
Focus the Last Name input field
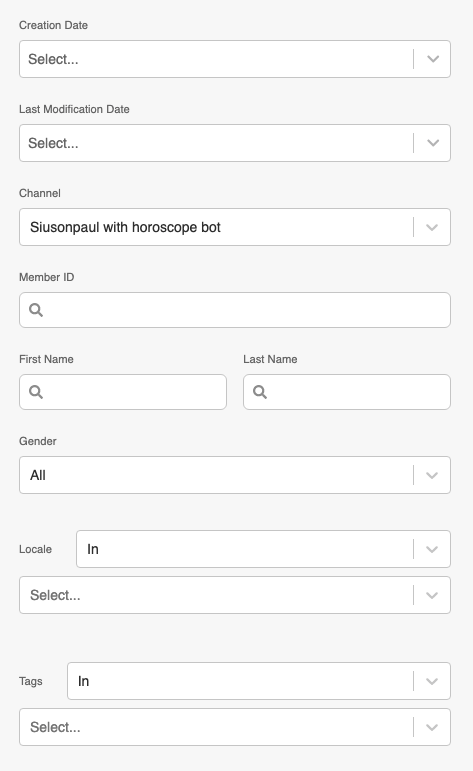347,392
